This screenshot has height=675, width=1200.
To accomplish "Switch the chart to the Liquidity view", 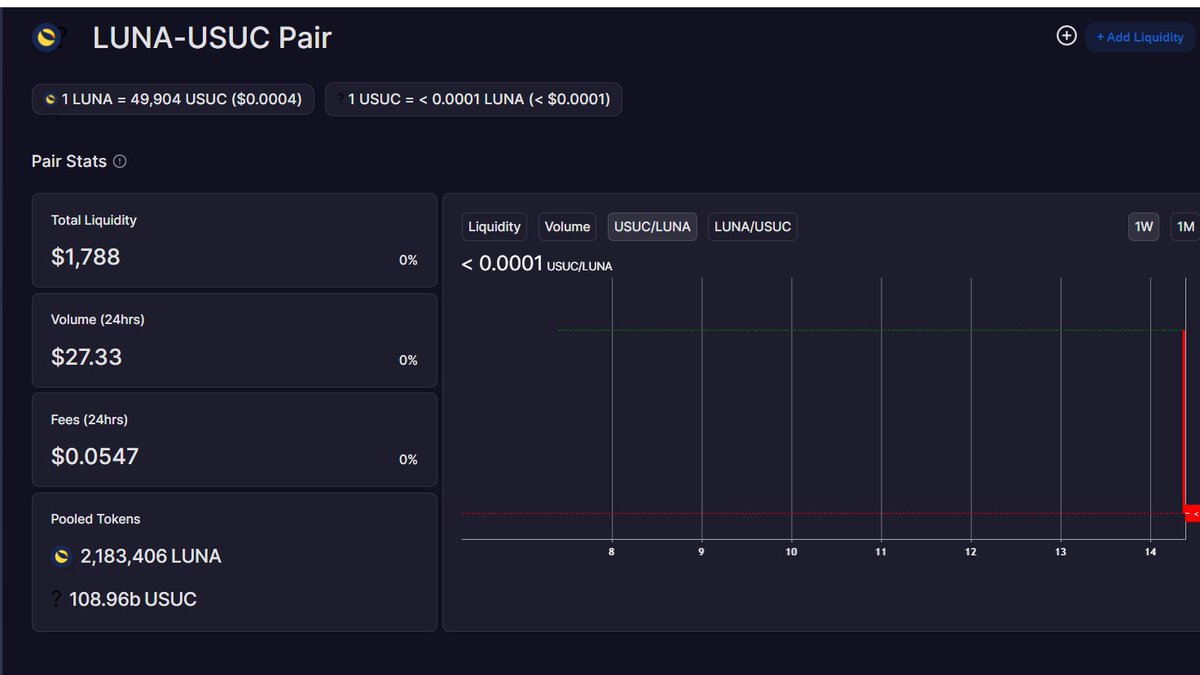I will [495, 227].
